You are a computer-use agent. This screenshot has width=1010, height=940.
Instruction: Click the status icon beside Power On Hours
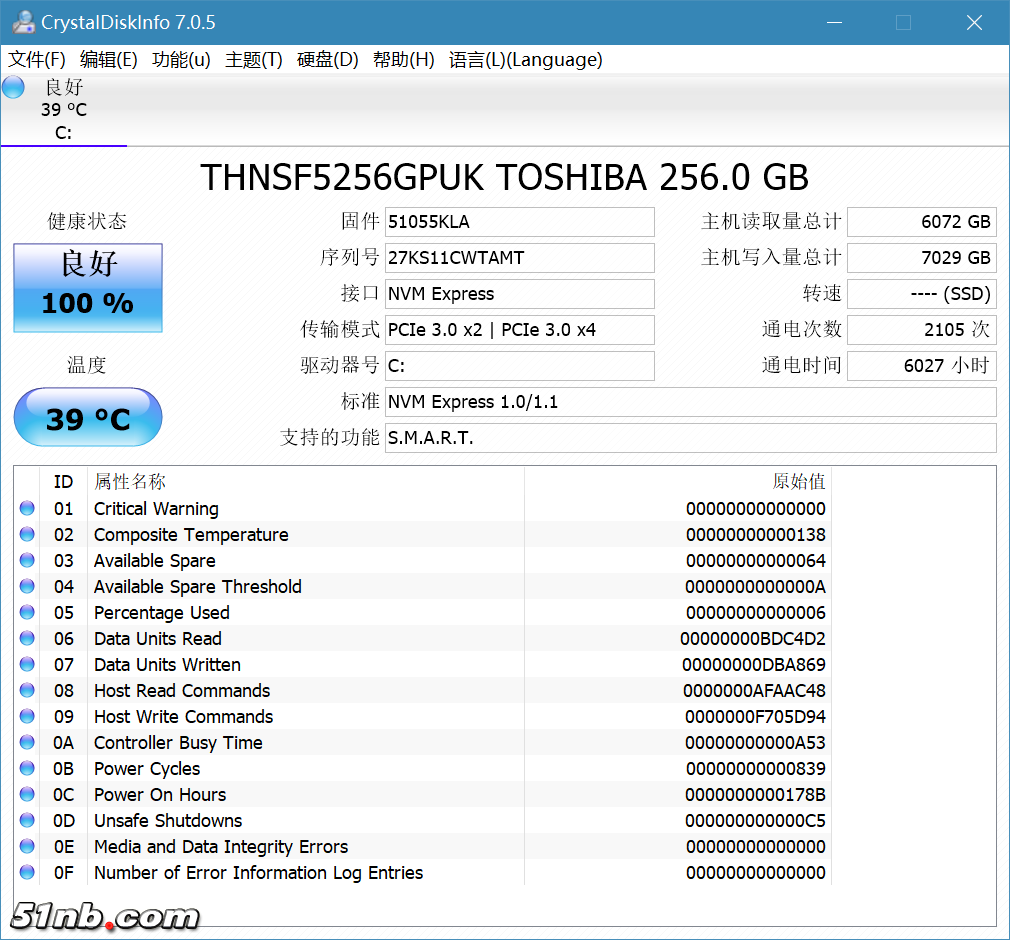point(27,795)
